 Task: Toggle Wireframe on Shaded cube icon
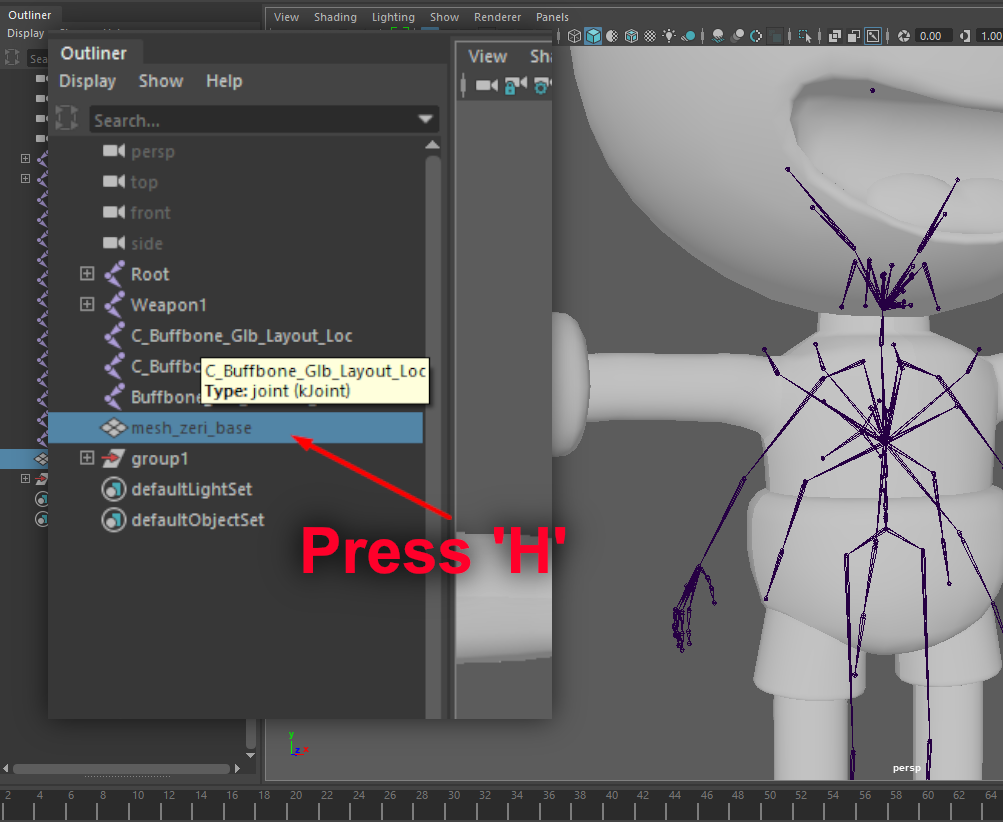tap(631, 36)
